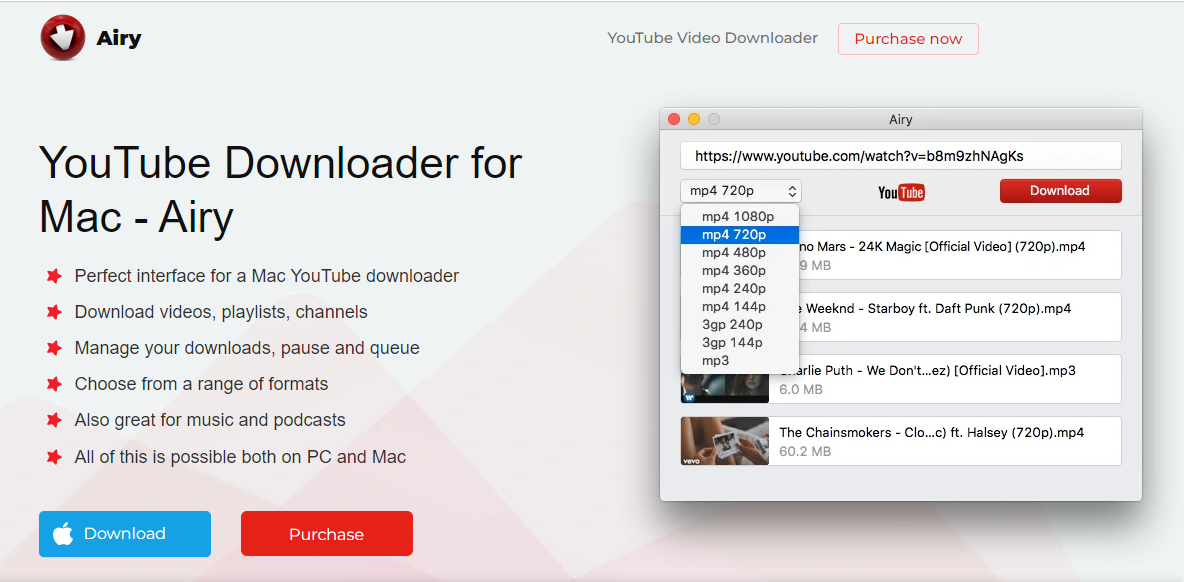1184x582 pixels.
Task: Click the YouTube URL input field
Action: [900, 156]
